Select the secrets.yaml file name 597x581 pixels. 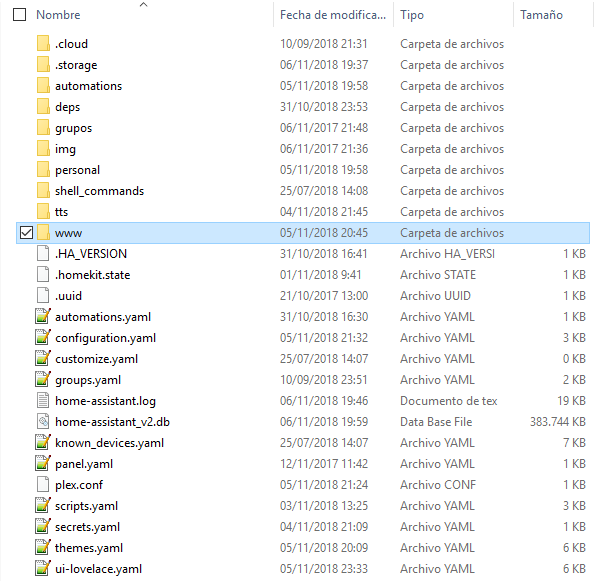87,527
